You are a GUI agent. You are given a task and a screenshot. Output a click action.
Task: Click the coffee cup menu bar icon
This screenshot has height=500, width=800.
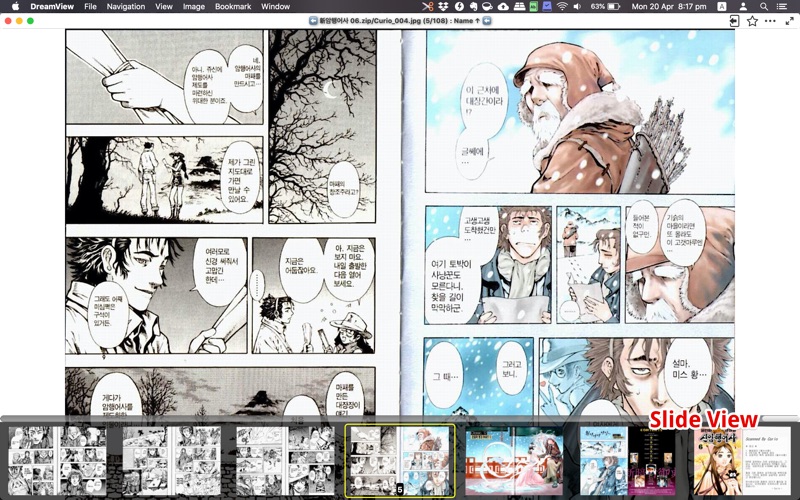pyautogui.click(x=487, y=7)
